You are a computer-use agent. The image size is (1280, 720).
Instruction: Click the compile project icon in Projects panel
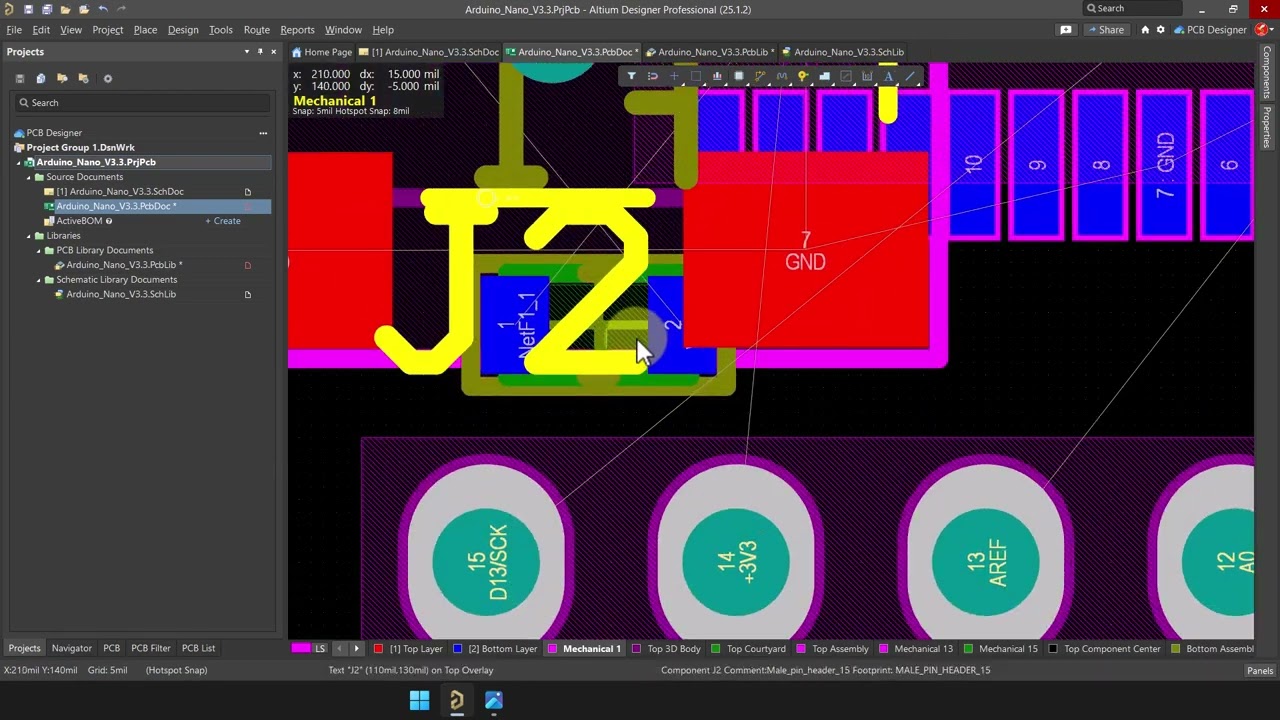pyautogui.click(x=40, y=78)
